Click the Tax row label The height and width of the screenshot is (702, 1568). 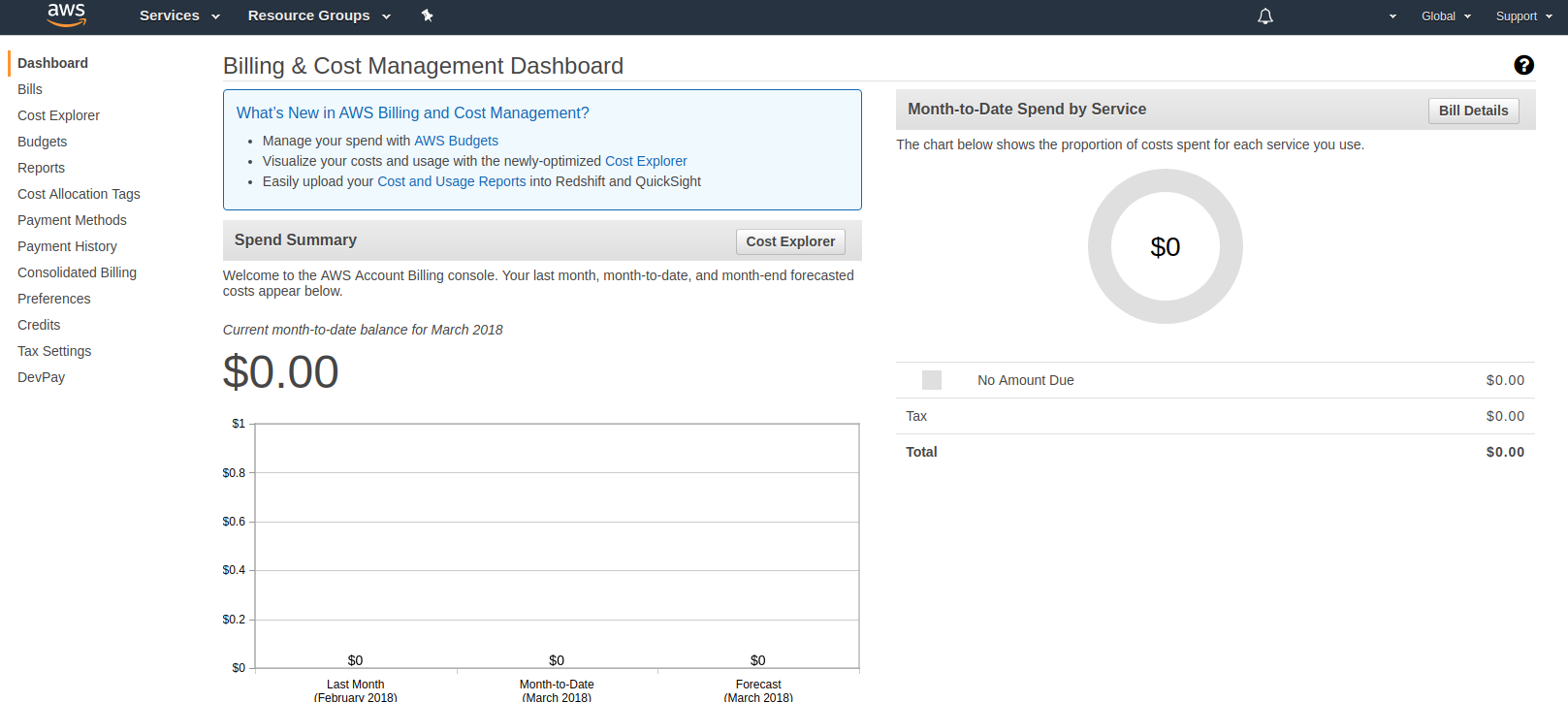tap(916, 416)
